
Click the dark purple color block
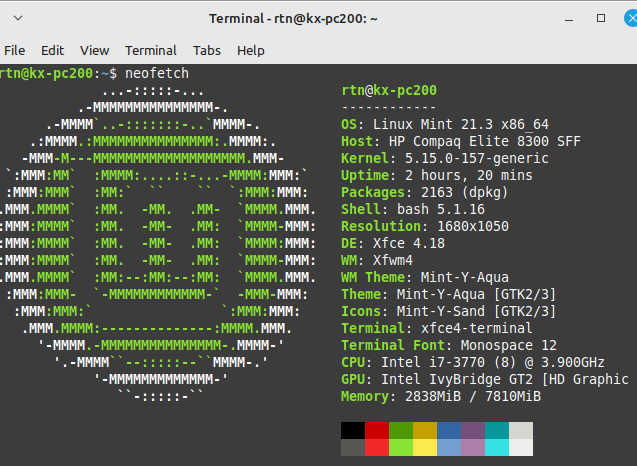pyautogui.click(x=472, y=430)
